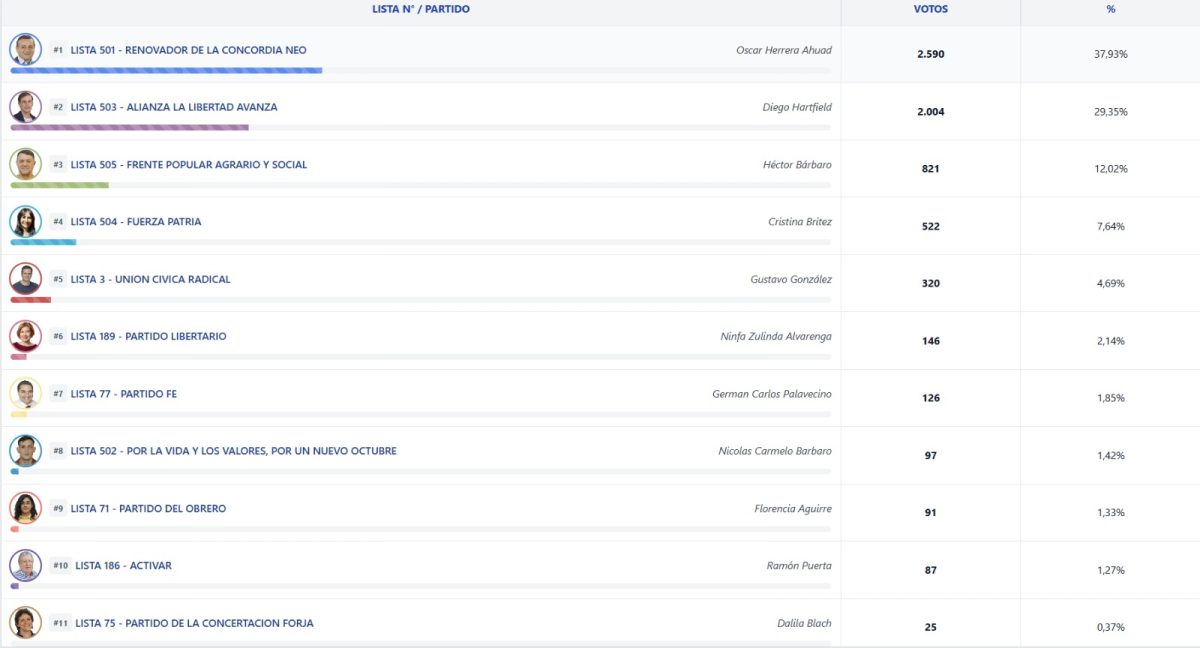Click the % column header
Screen dimensions: 1200x648
click(x=1110, y=9)
